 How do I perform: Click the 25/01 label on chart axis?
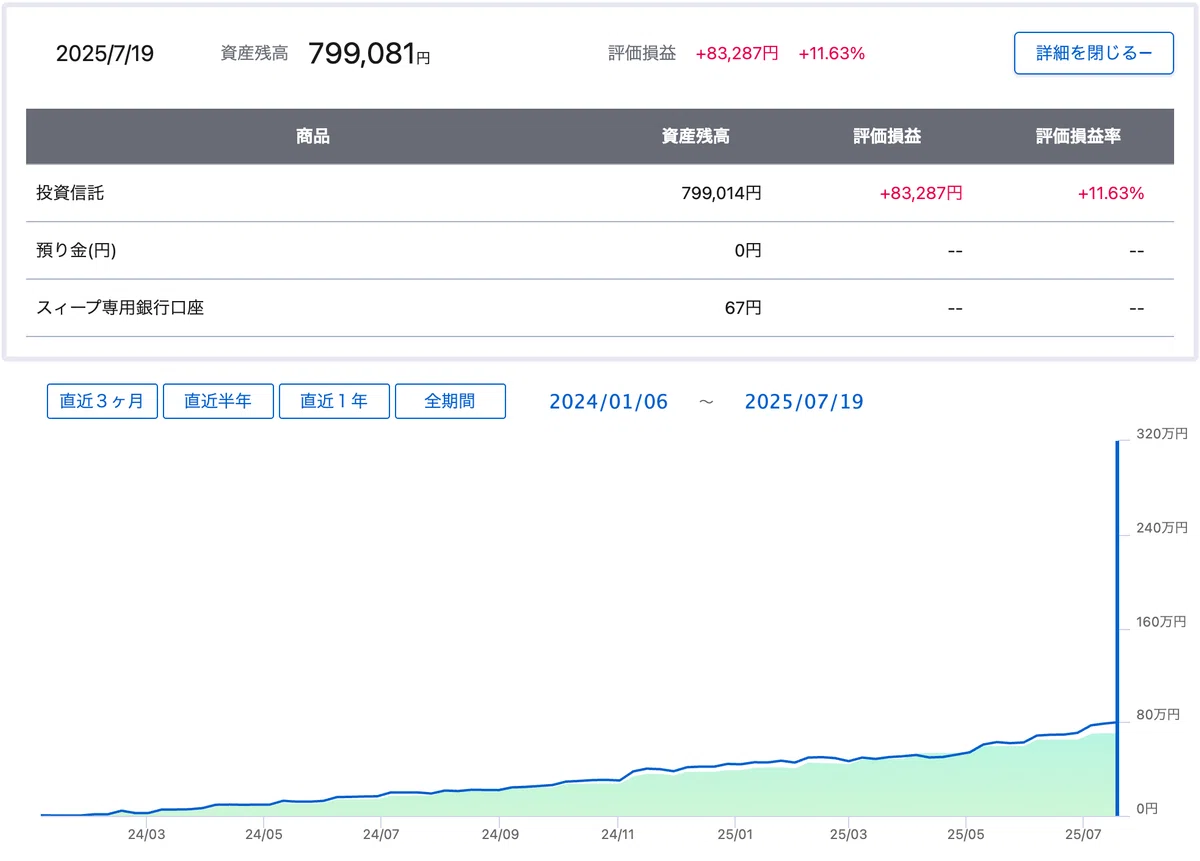coord(734,833)
